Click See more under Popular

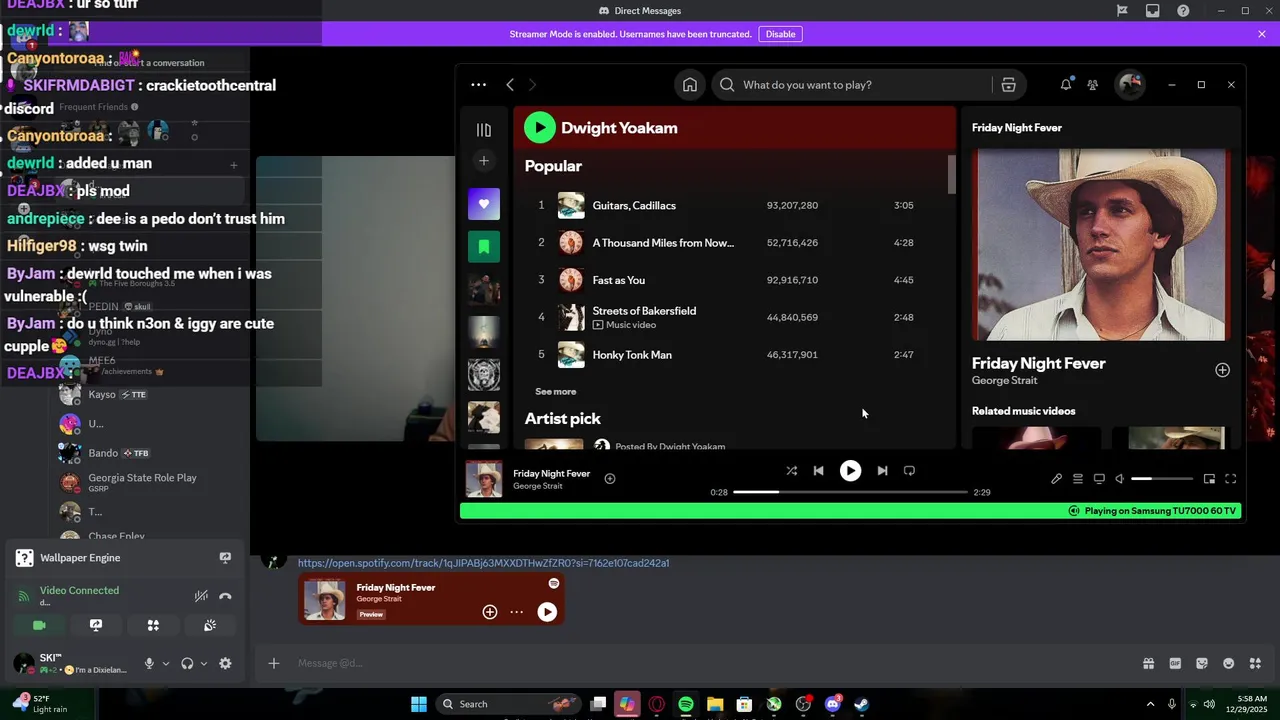555,392
